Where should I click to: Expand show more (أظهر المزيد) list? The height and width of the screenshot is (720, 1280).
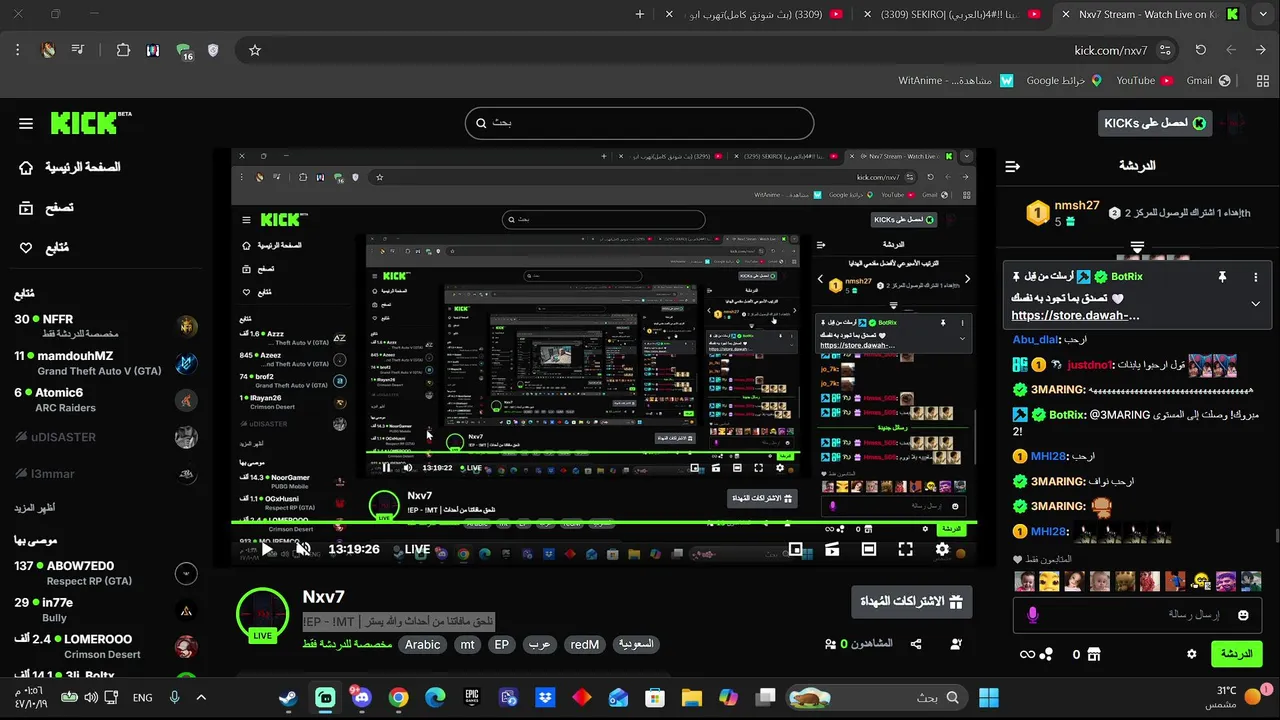(x=34, y=508)
